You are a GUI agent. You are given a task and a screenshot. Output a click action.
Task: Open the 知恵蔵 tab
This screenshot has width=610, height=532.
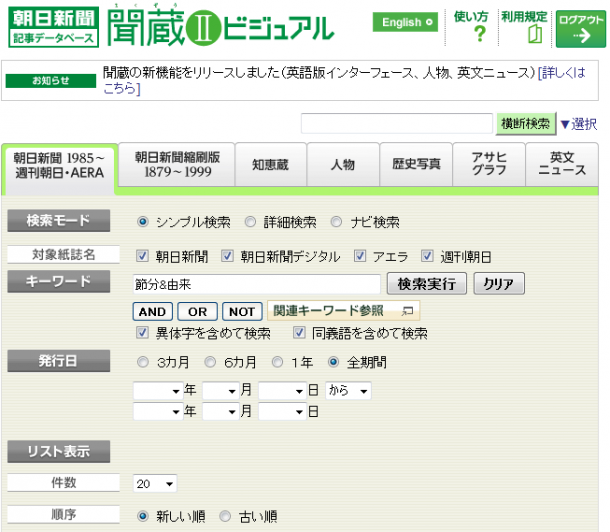(270, 164)
